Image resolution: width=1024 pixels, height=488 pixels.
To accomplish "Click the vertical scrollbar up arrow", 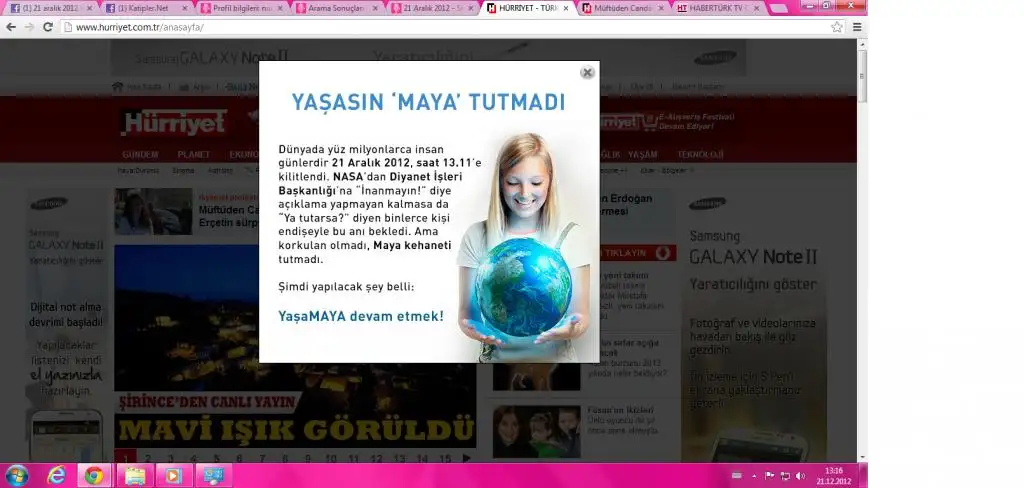I will tap(862, 44).
